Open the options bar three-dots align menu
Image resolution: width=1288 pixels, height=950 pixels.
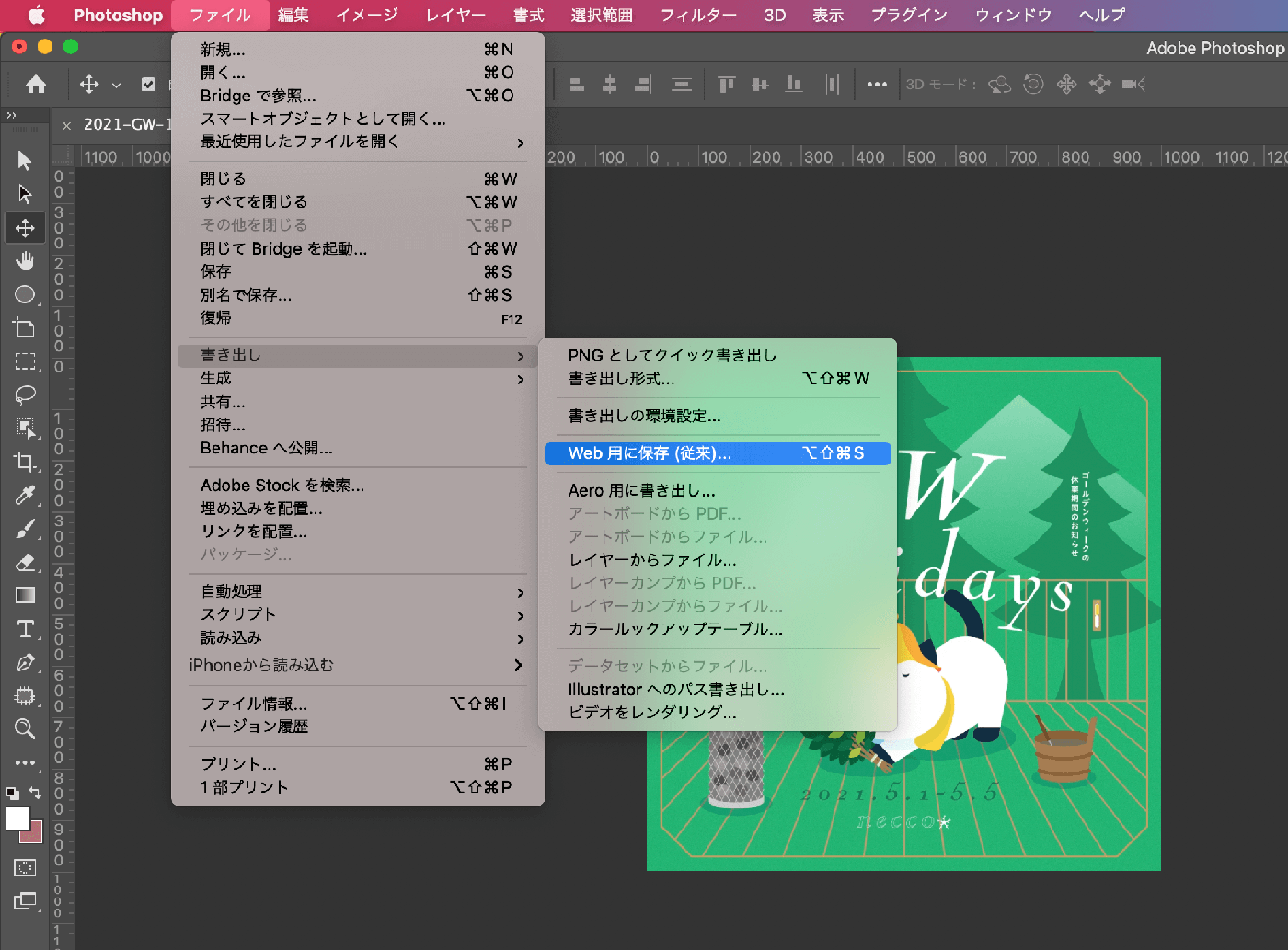click(x=877, y=85)
